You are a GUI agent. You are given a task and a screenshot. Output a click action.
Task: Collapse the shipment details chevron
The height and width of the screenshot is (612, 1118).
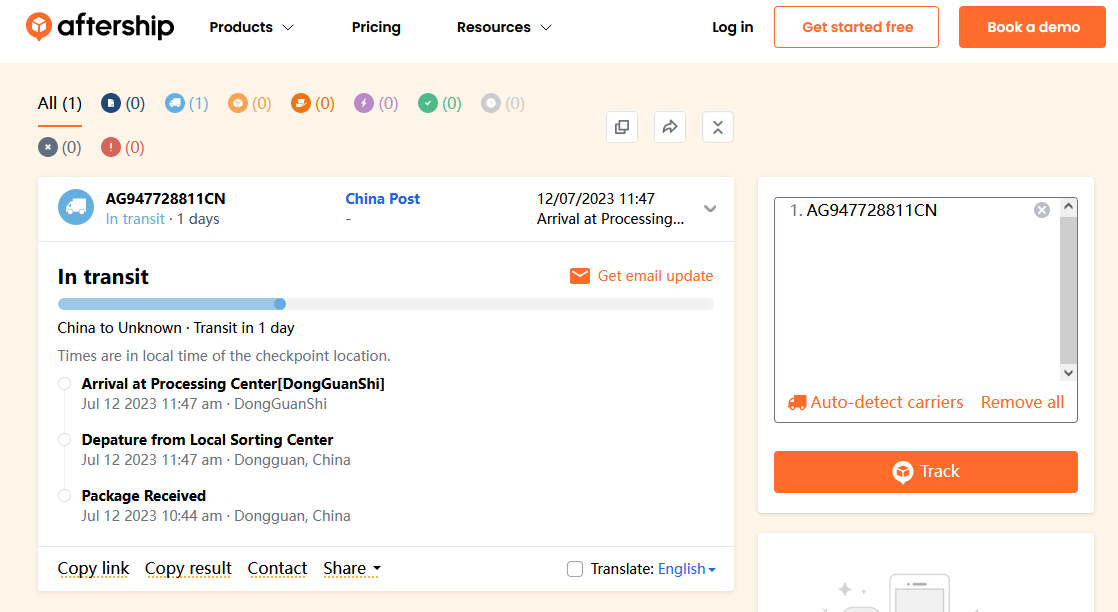tap(710, 209)
